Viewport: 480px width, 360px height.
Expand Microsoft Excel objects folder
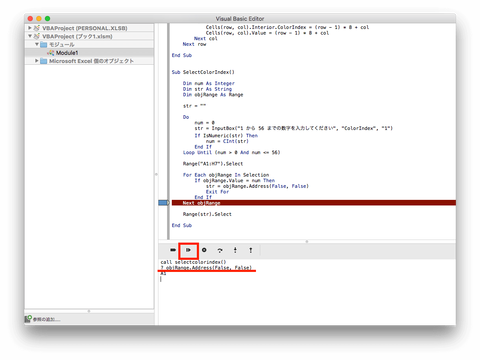click(37, 61)
